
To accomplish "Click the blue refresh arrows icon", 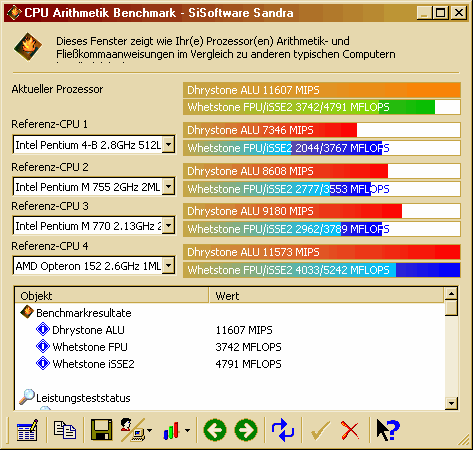I will (x=283, y=430).
